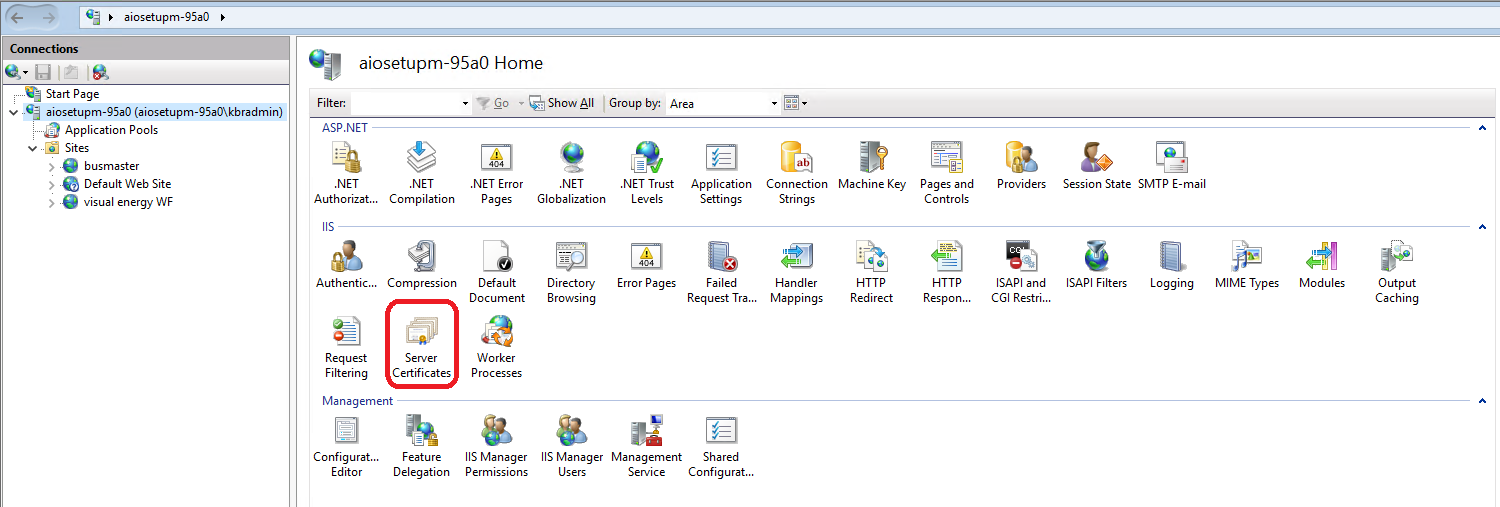Collapse the Management group section
The height and width of the screenshot is (507, 1500).
pos(1481,401)
